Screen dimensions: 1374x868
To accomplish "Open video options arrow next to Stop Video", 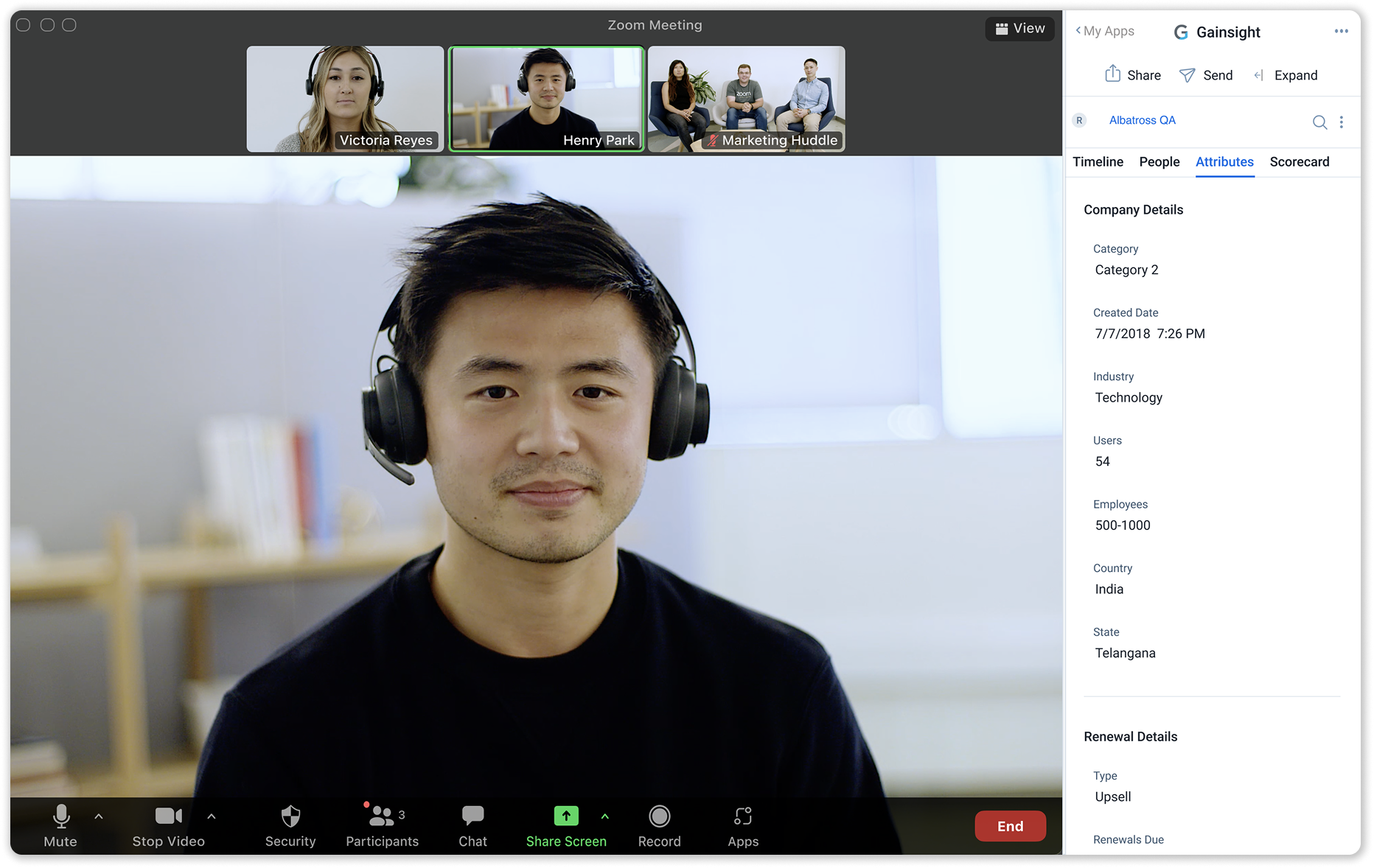I will (x=212, y=816).
